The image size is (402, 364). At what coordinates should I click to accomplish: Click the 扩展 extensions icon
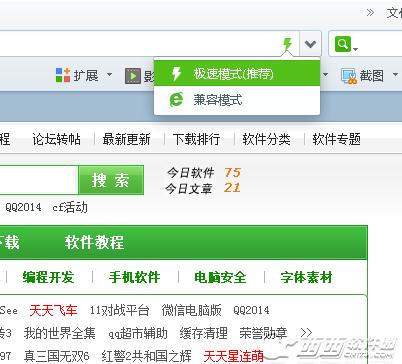tap(63, 75)
